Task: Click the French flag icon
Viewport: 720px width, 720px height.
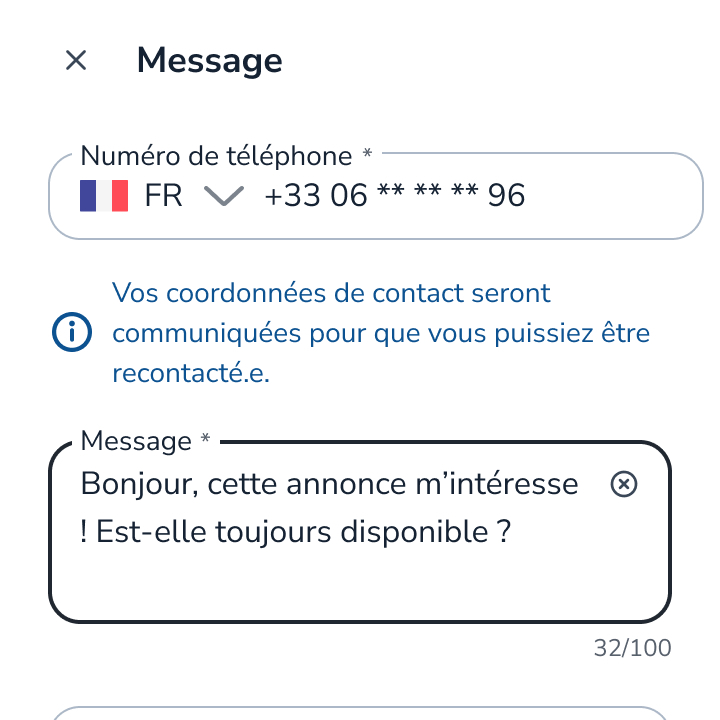Action: [104, 195]
